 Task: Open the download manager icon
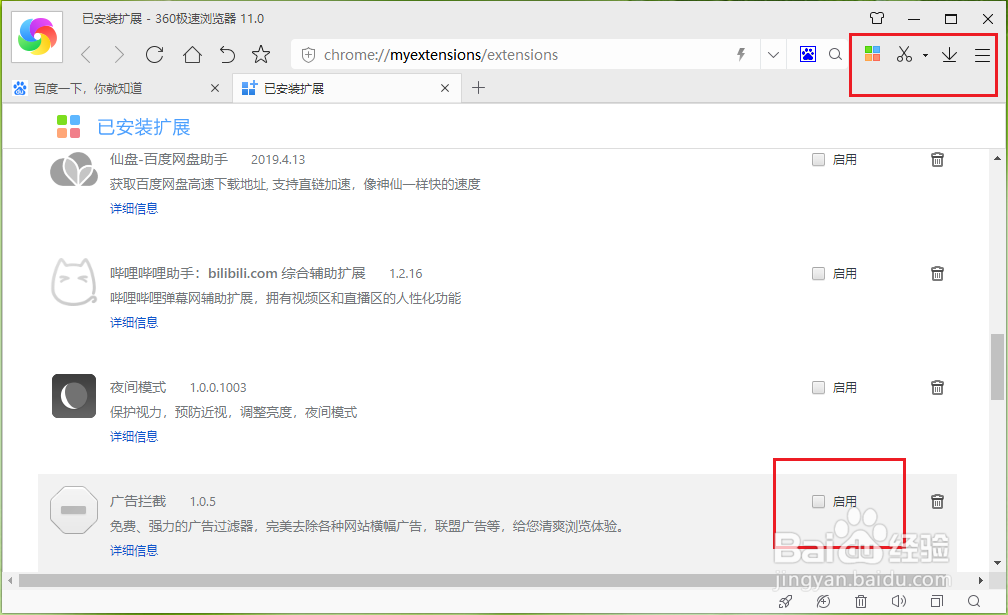pyautogui.click(x=948, y=55)
